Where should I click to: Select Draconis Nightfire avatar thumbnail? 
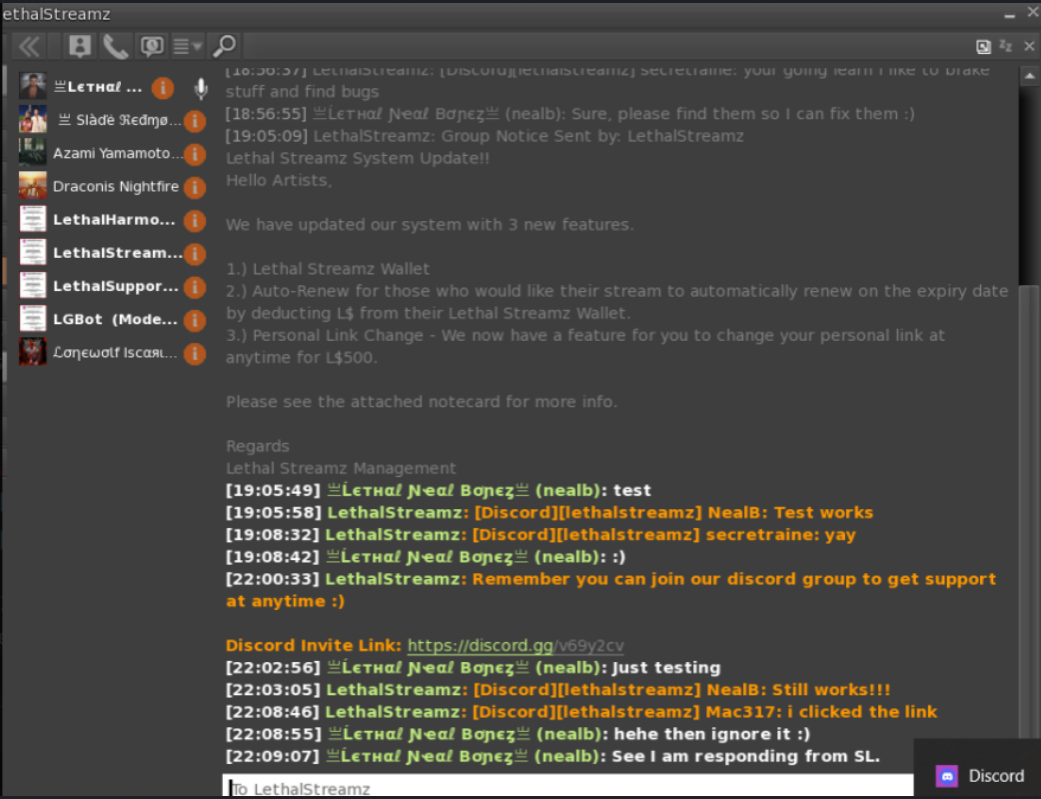click(x=33, y=186)
